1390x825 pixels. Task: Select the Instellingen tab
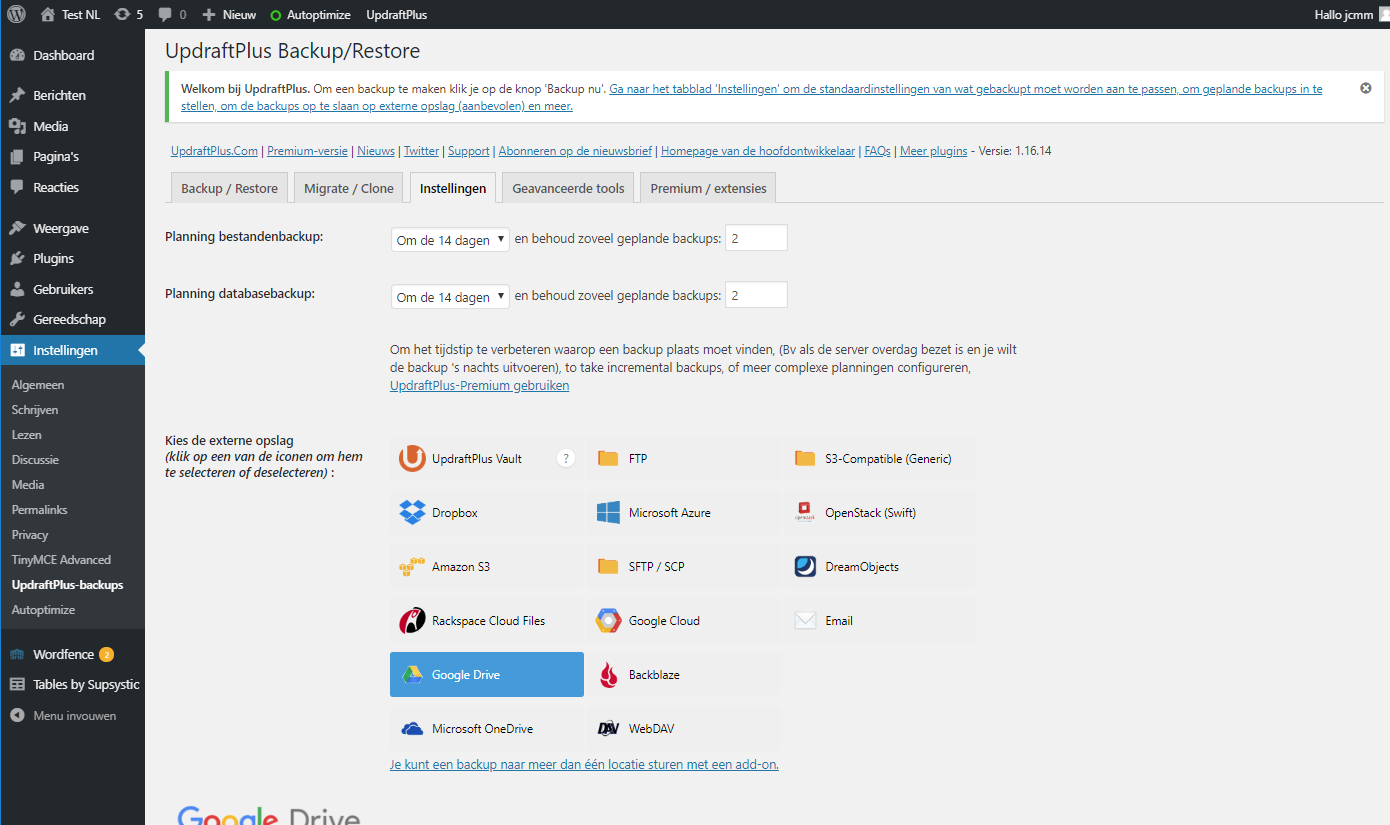click(x=453, y=188)
